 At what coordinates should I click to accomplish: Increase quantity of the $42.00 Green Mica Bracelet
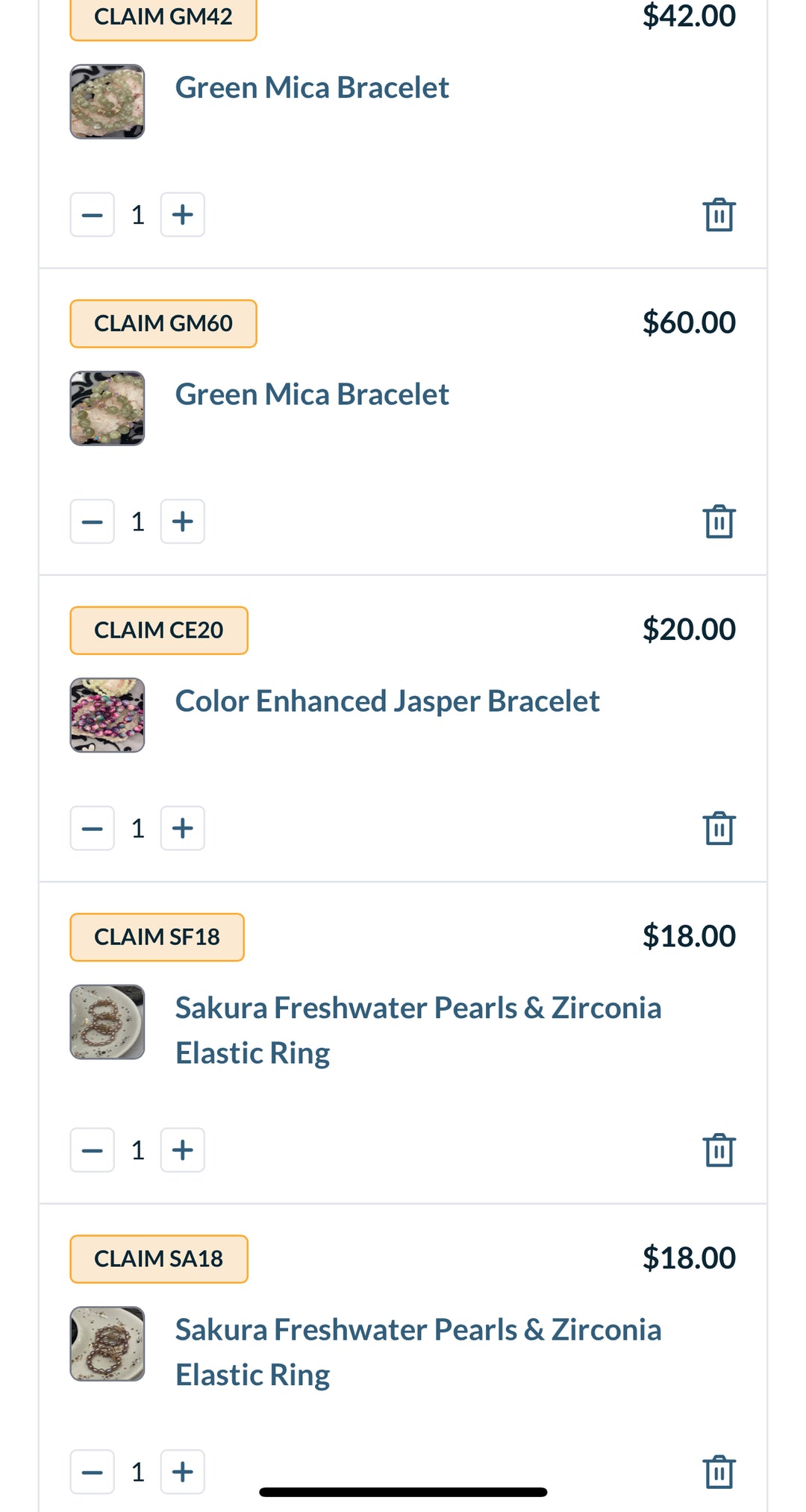(x=183, y=215)
